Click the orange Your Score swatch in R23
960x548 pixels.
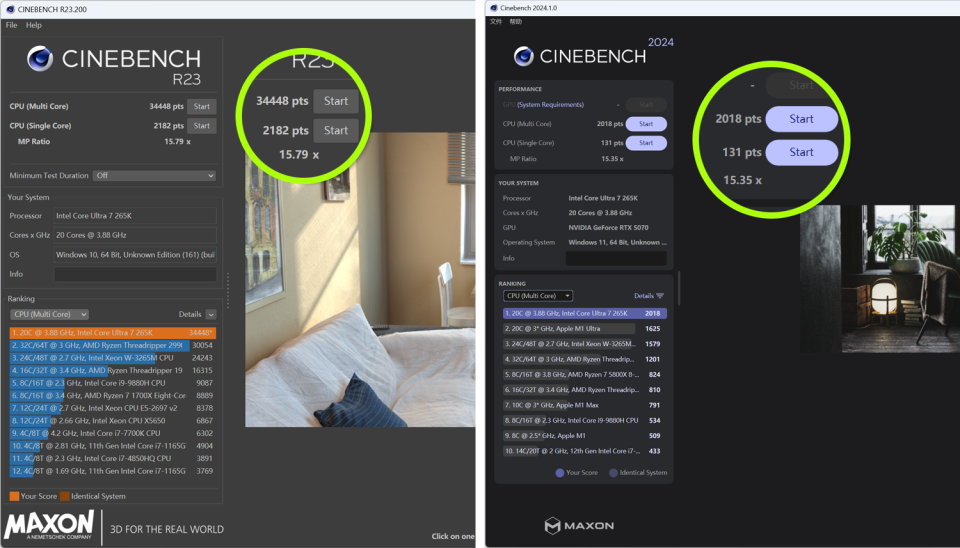[14, 497]
